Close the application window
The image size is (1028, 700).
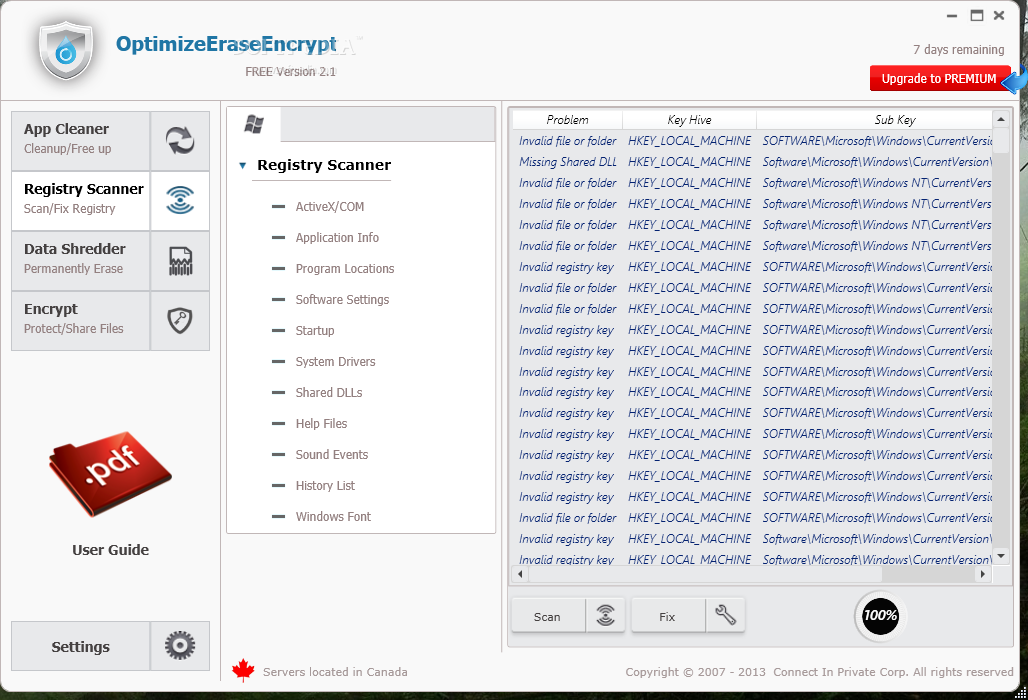coord(999,15)
